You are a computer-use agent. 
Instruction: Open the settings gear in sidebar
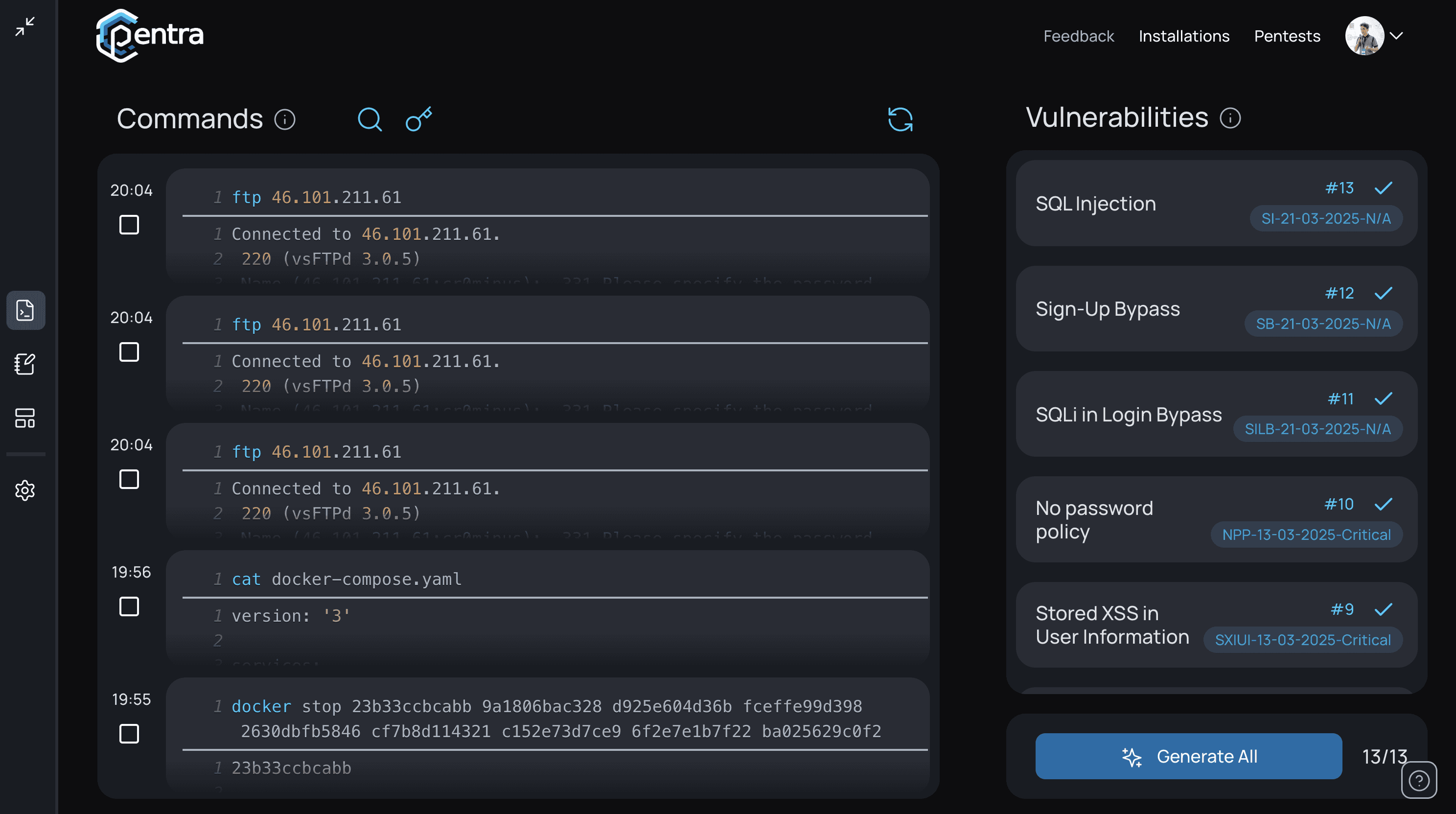[x=25, y=490]
